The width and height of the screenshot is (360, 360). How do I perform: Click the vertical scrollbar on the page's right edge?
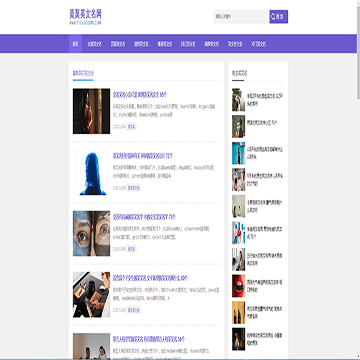pyautogui.click(x=358, y=180)
